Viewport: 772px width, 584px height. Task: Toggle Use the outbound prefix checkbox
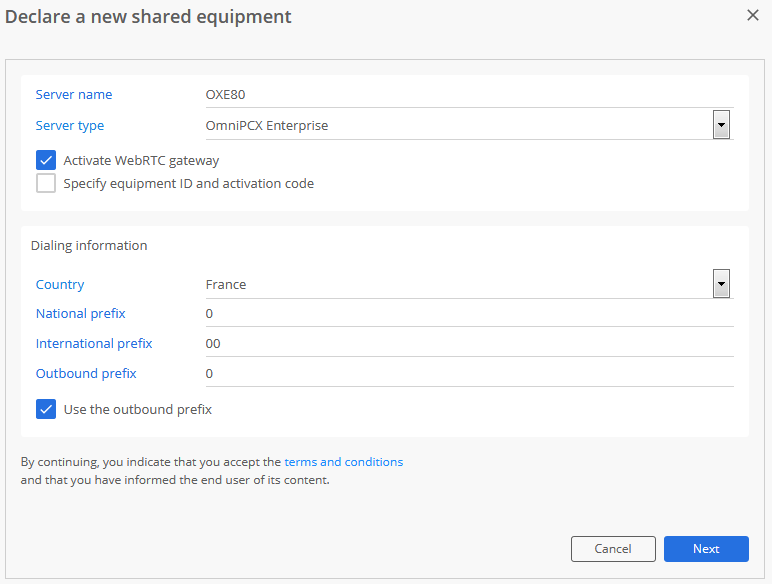46,409
